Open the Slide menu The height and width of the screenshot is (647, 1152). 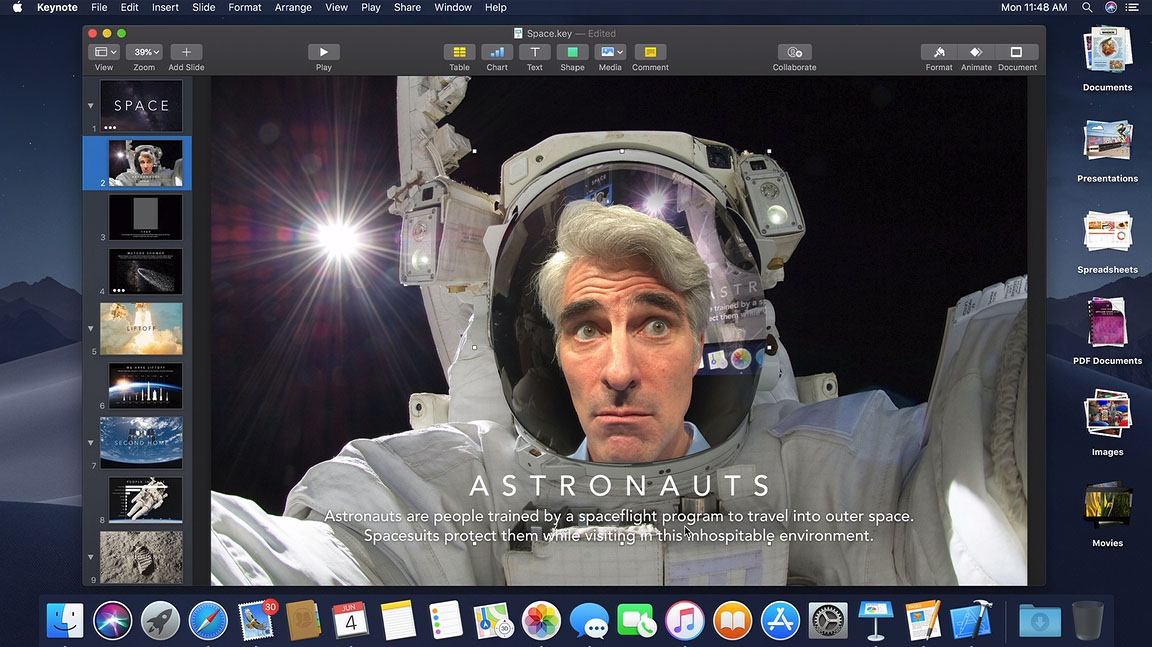(203, 7)
